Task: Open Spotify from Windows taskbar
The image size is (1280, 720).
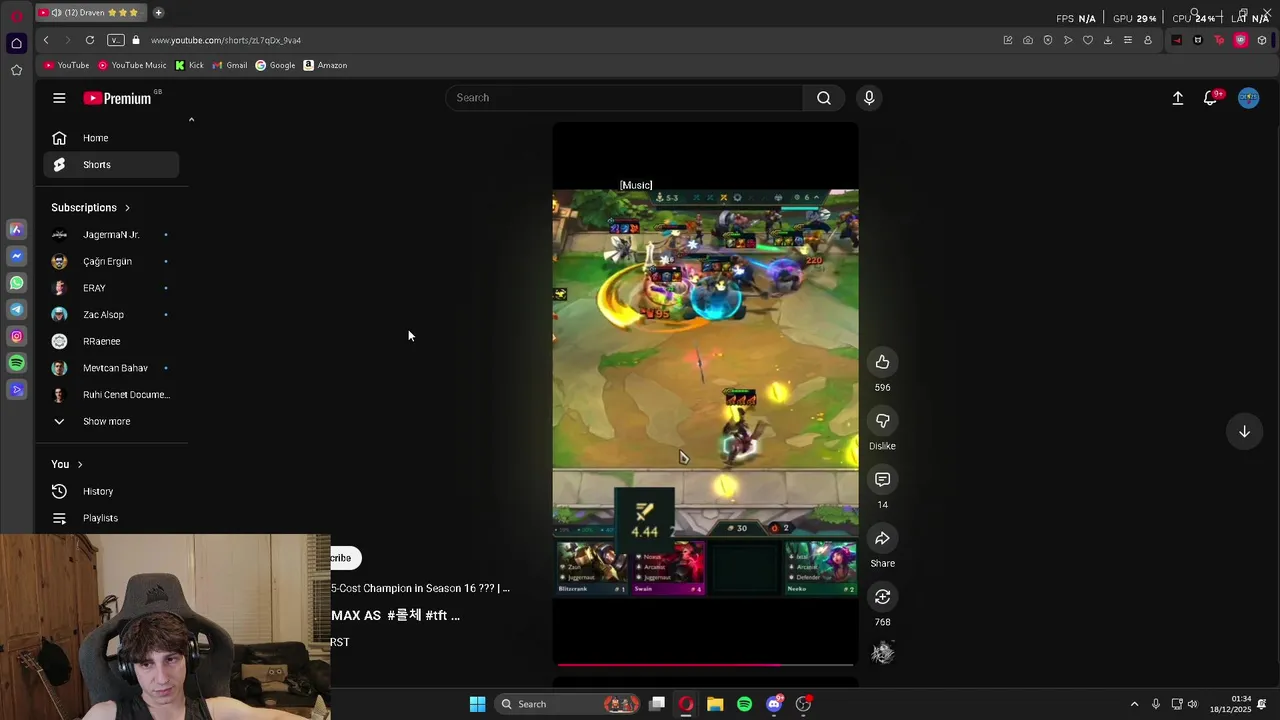Action: tap(744, 704)
